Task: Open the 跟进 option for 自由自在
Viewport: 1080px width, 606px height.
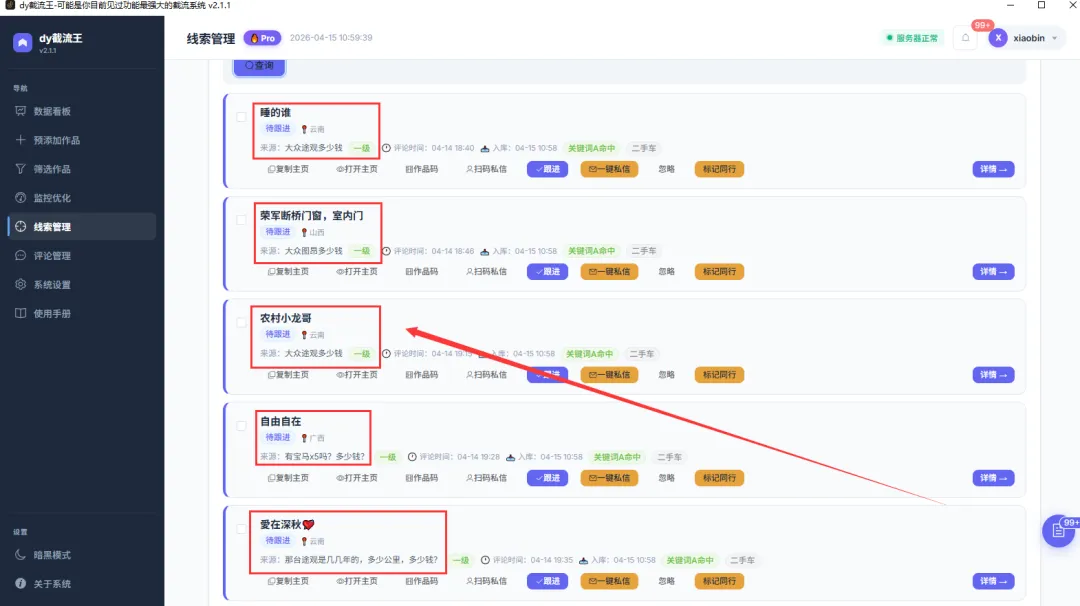Action: click(547, 478)
